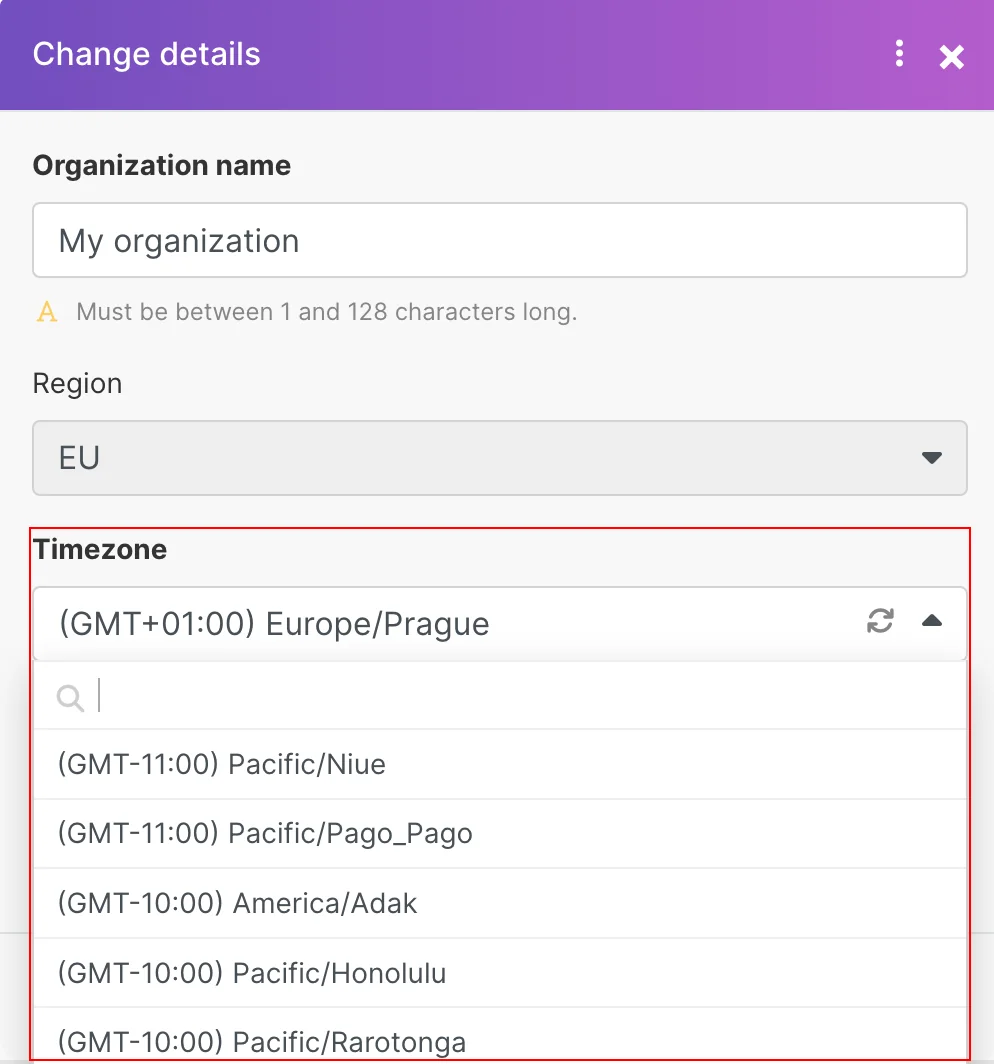This screenshot has height=1064, width=994.
Task: Click the yellow warning icon under organization name
Action: pyautogui.click(x=47, y=312)
